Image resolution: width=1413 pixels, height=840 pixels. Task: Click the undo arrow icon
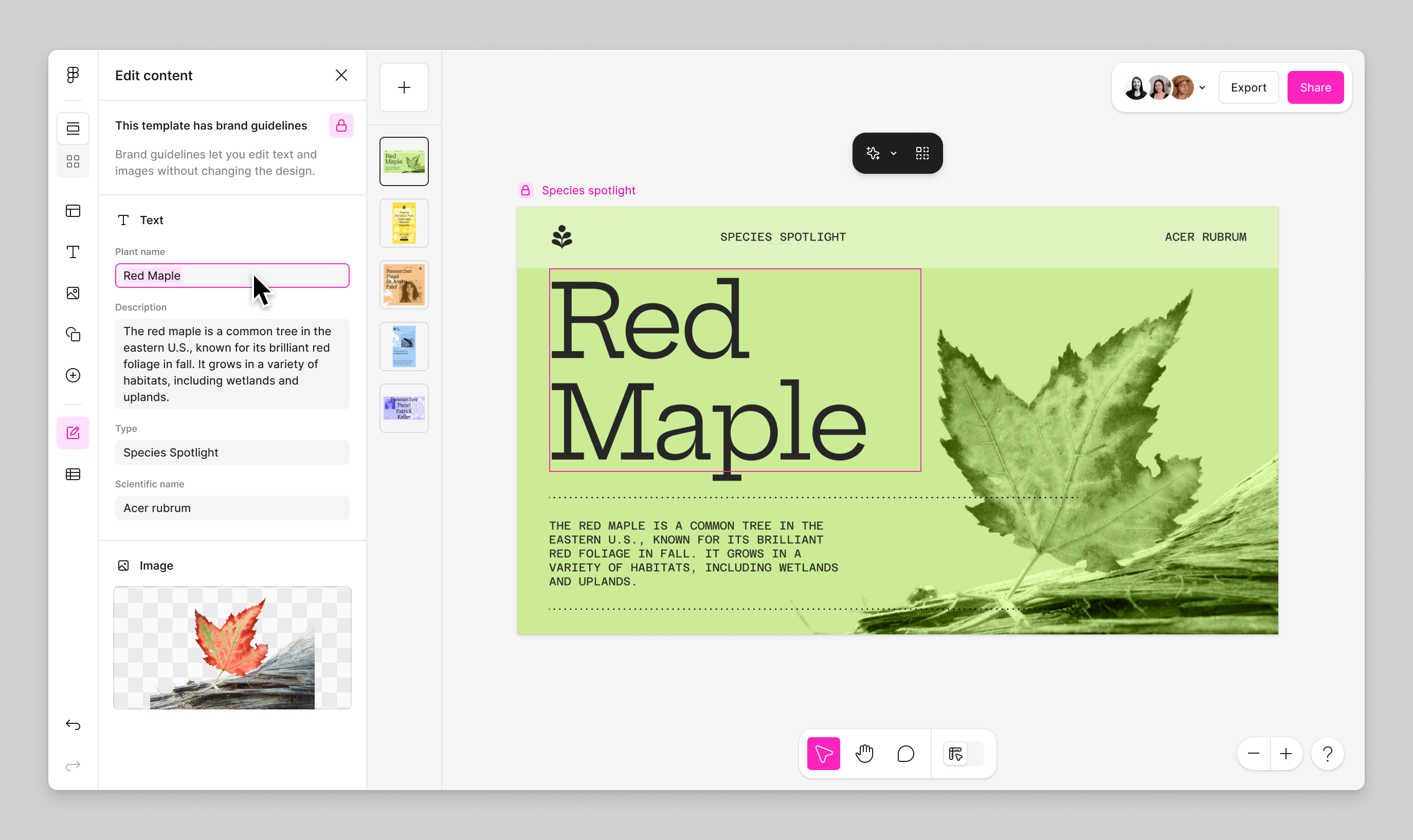coord(73,724)
